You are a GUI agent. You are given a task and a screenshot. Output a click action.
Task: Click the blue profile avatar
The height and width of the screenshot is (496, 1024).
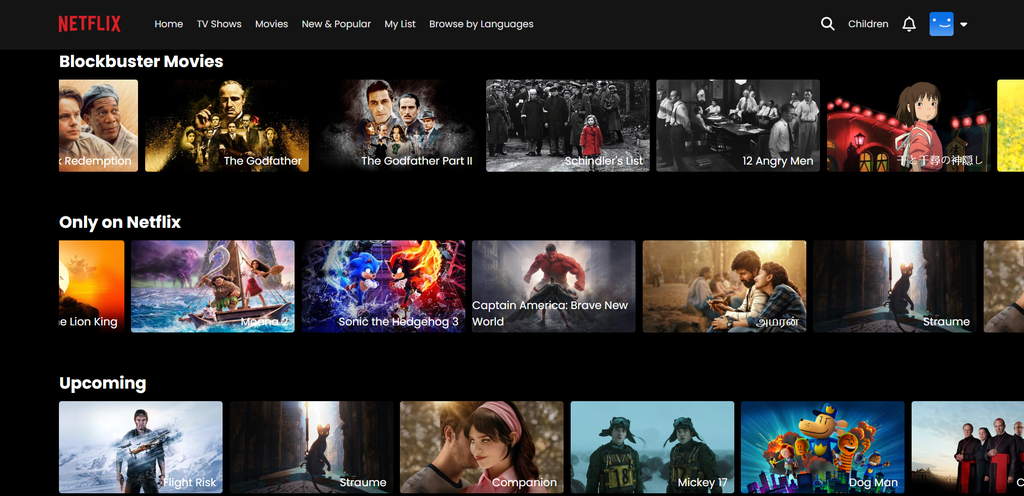941,24
